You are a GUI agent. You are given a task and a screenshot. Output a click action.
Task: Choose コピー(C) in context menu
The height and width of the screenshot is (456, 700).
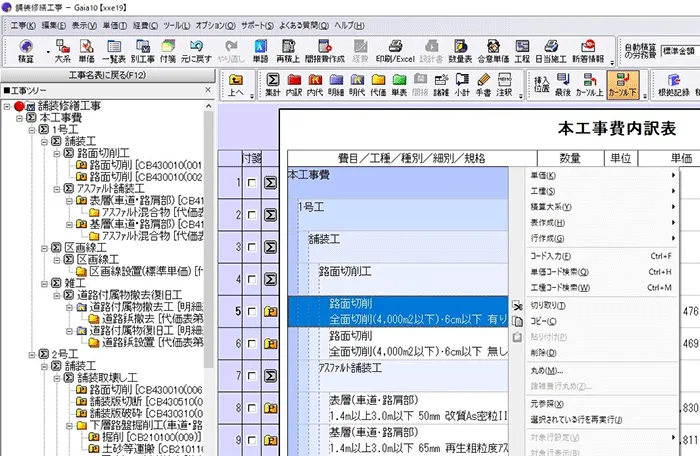[x=602, y=321]
